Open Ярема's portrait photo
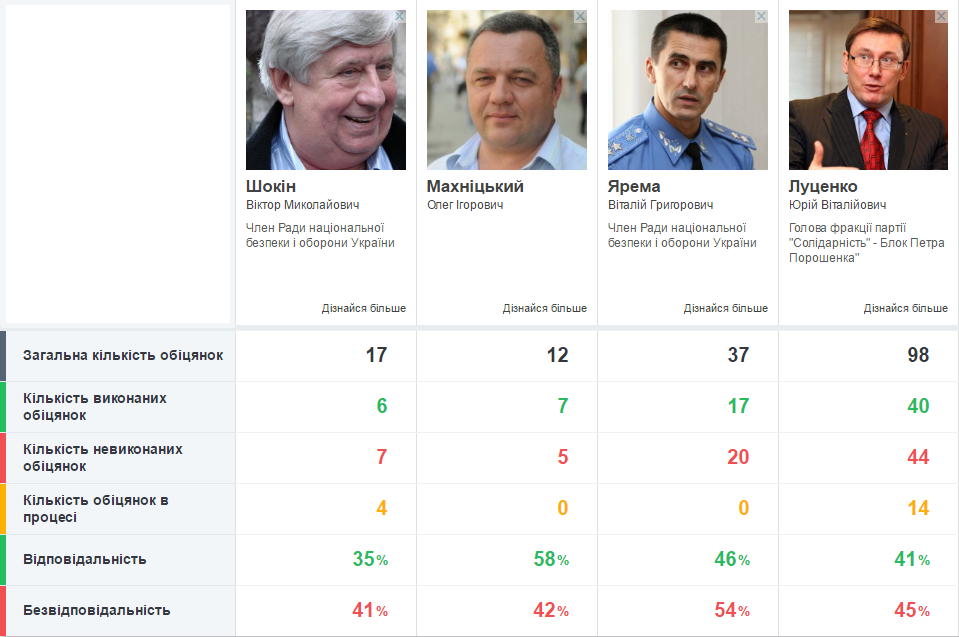This screenshot has width=959, height=637. click(x=687, y=90)
